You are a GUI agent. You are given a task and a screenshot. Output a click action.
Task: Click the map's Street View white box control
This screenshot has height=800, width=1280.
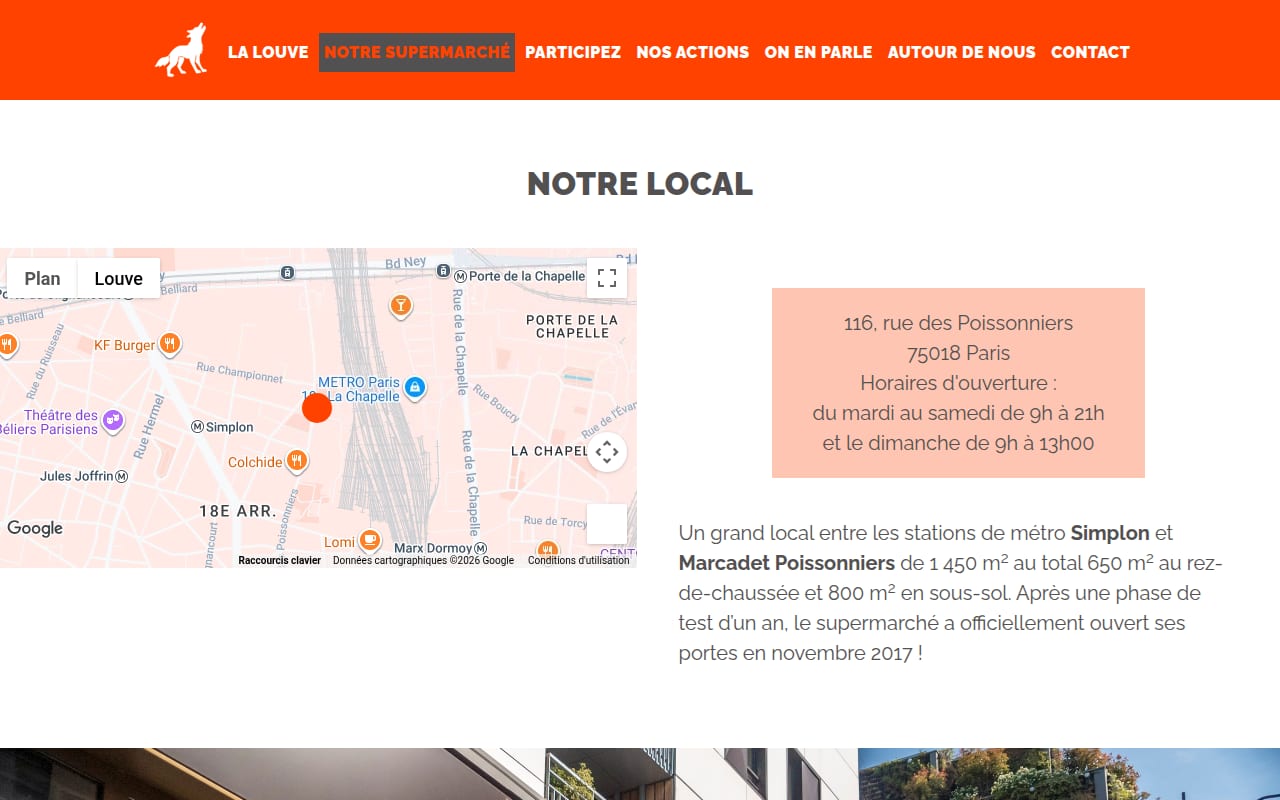(607, 524)
